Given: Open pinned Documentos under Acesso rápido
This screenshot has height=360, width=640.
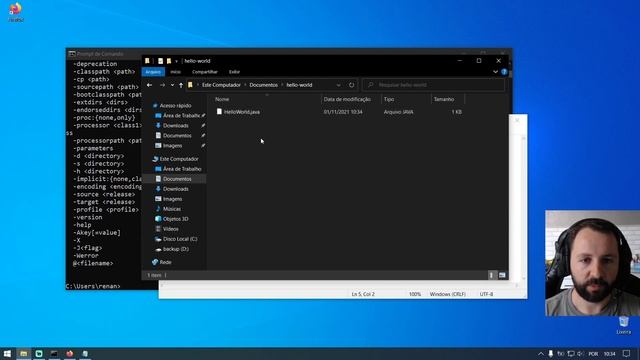Looking at the screenshot, I should [x=177, y=136].
